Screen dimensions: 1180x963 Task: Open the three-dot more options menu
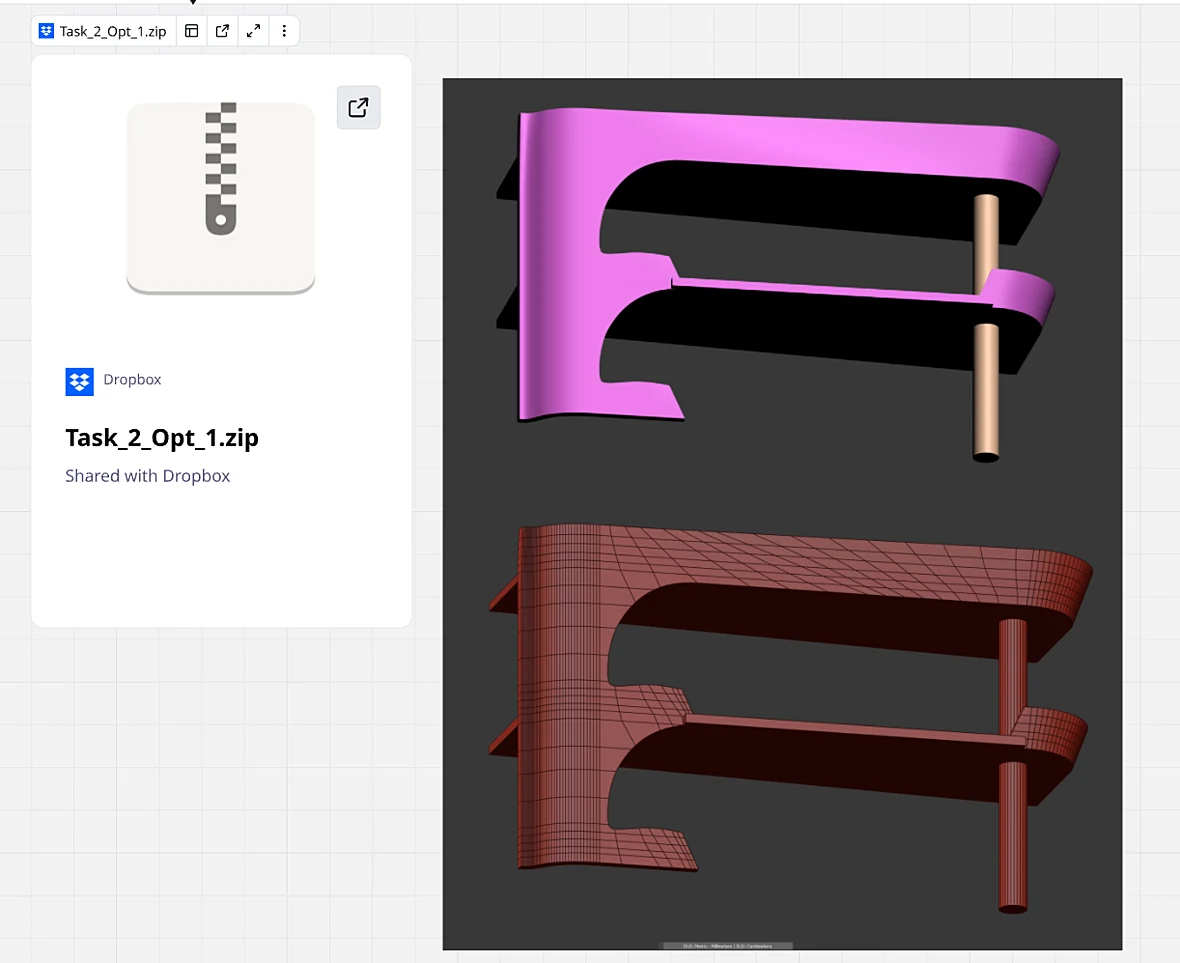(284, 31)
